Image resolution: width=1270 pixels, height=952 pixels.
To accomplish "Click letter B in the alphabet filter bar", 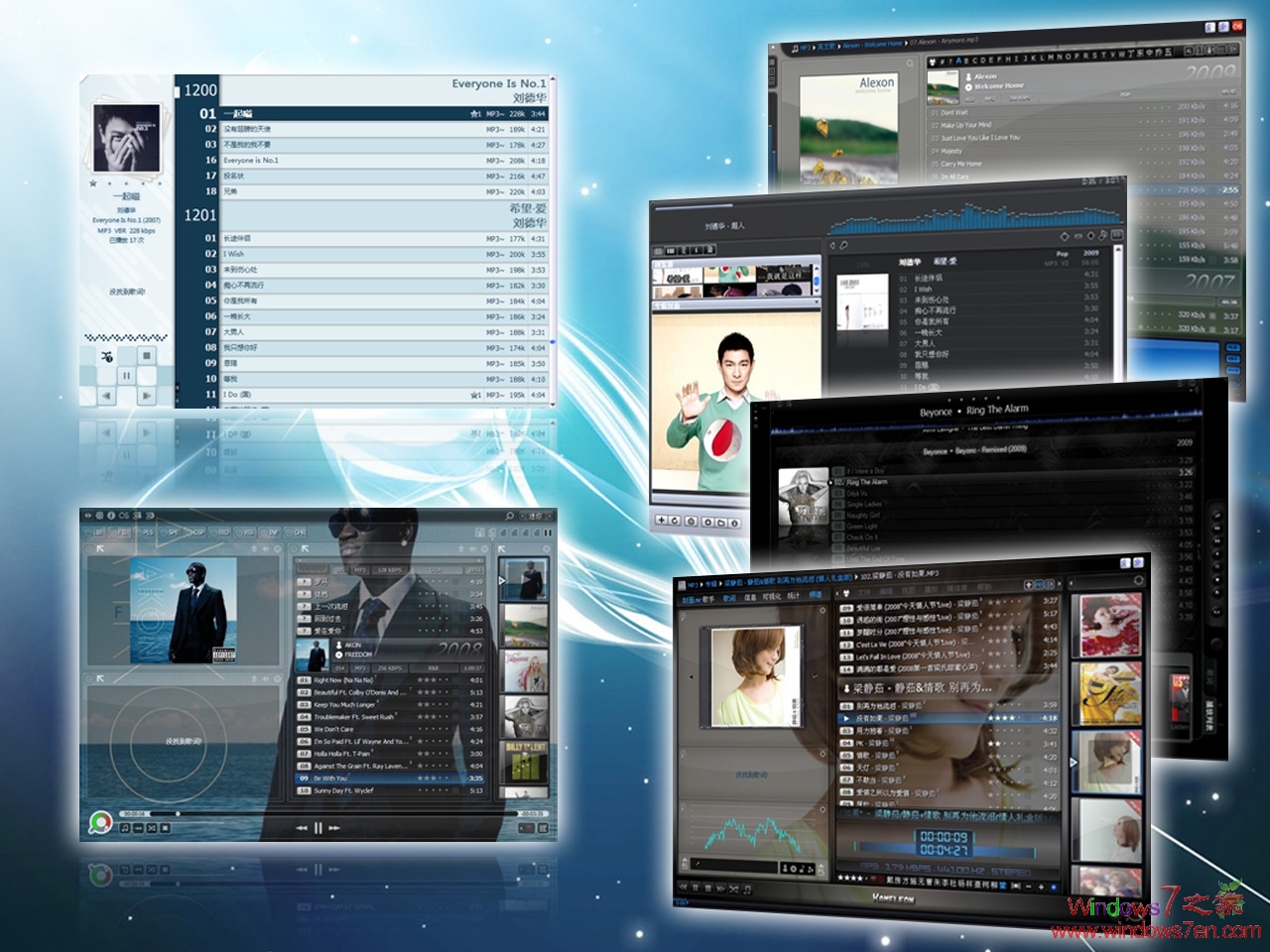I will point(966,58).
